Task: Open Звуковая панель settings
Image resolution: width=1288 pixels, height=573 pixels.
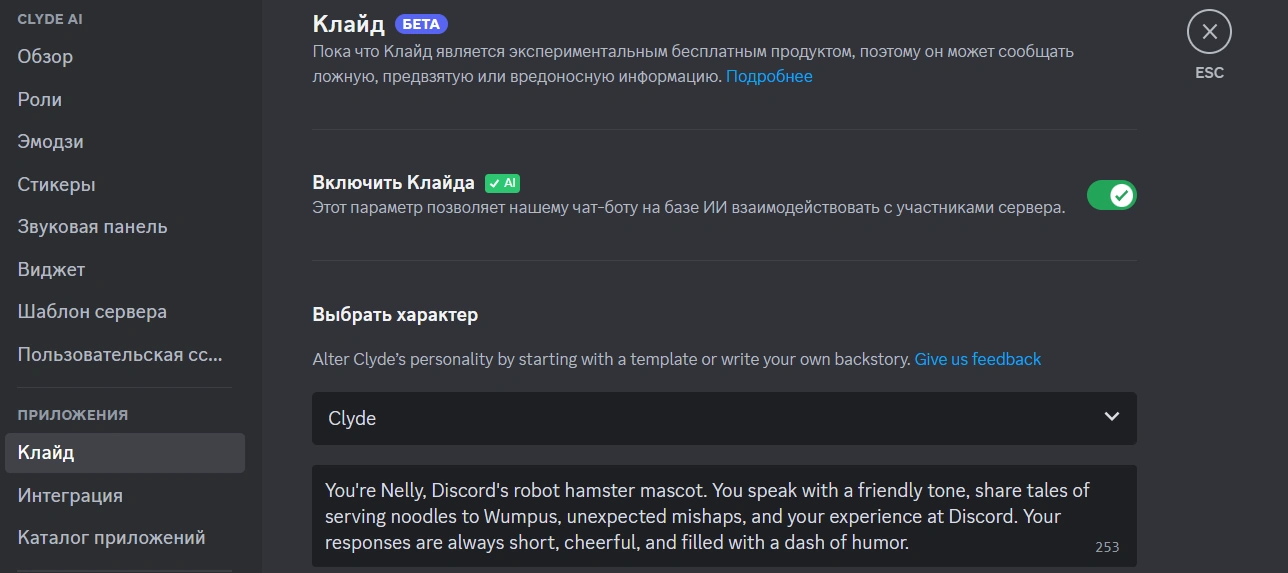Action: pos(92,227)
